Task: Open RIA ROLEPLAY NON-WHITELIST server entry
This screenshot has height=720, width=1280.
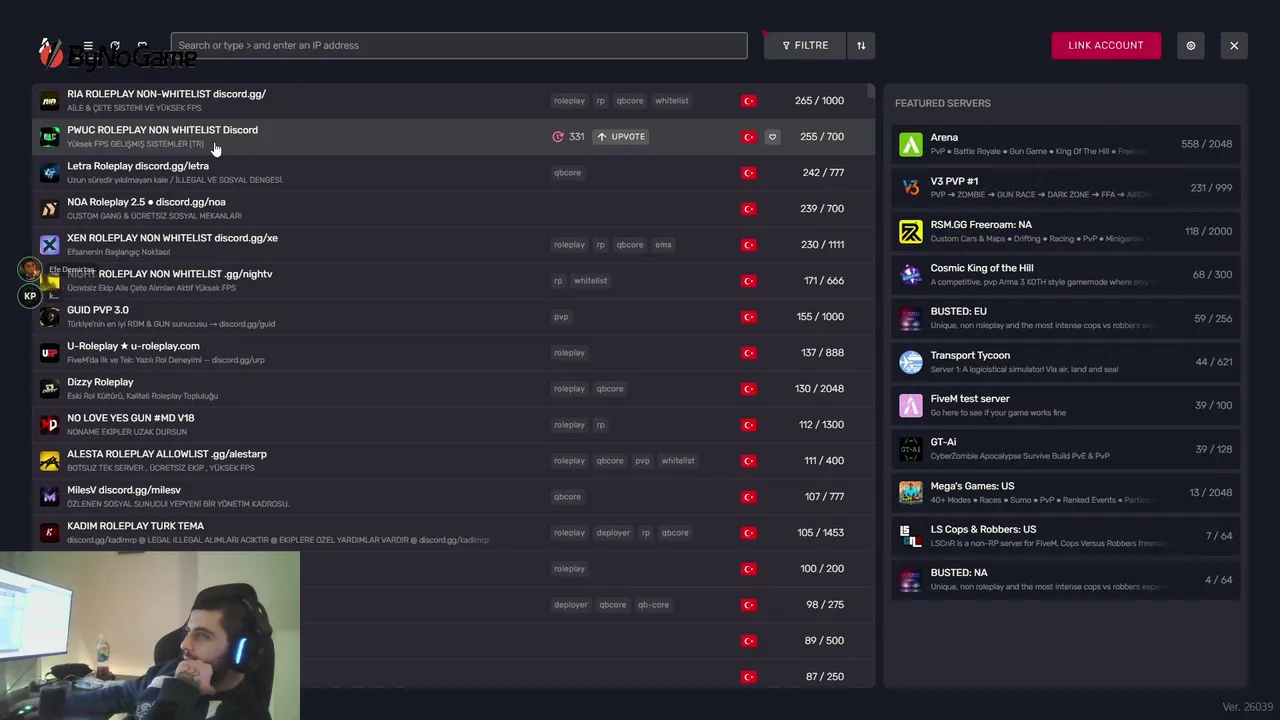Action: click(453, 101)
